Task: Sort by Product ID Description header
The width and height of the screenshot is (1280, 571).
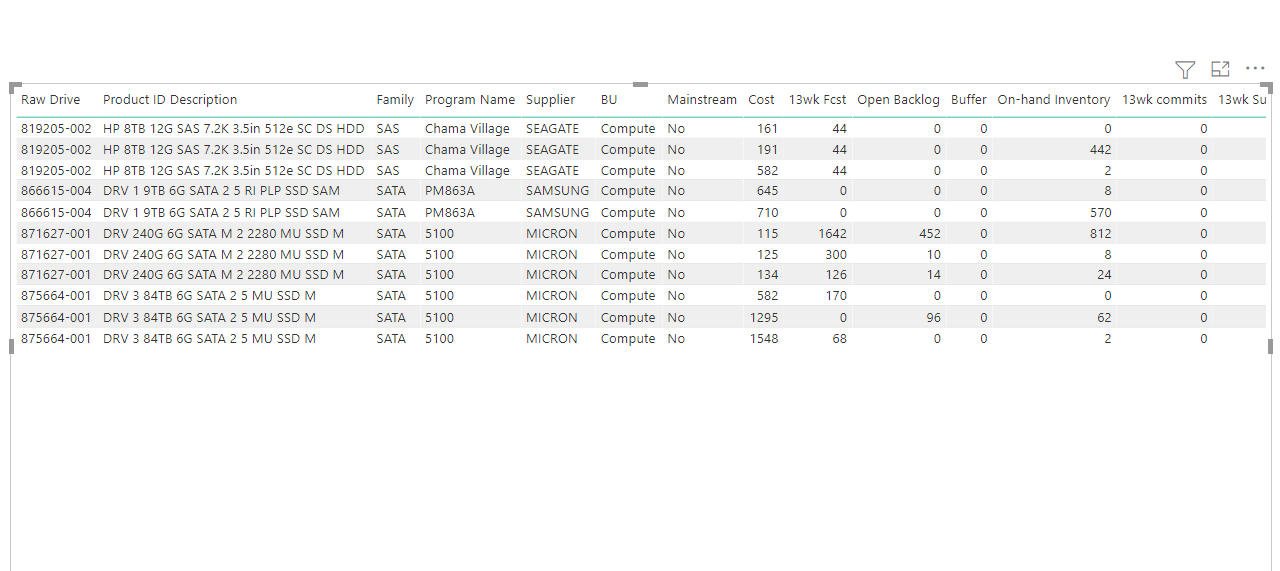Action: click(x=170, y=100)
